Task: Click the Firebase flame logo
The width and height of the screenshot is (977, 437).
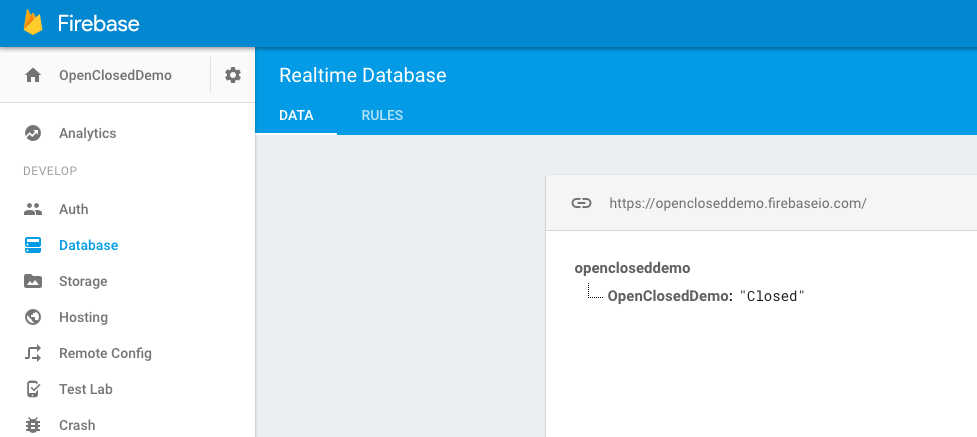Action: [33, 23]
